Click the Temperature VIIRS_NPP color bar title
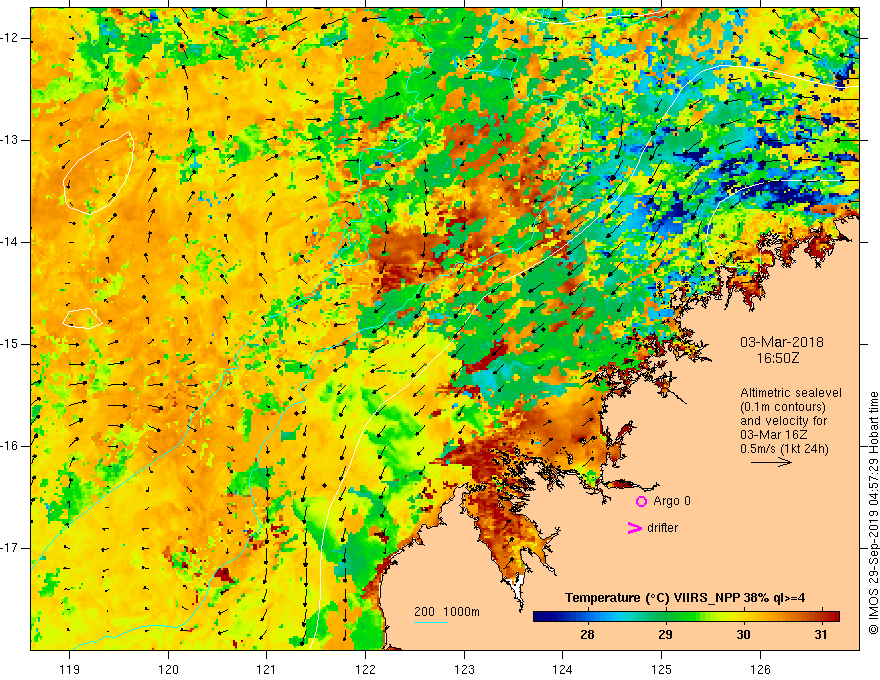880x680 pixels. (x=685, y=598)
